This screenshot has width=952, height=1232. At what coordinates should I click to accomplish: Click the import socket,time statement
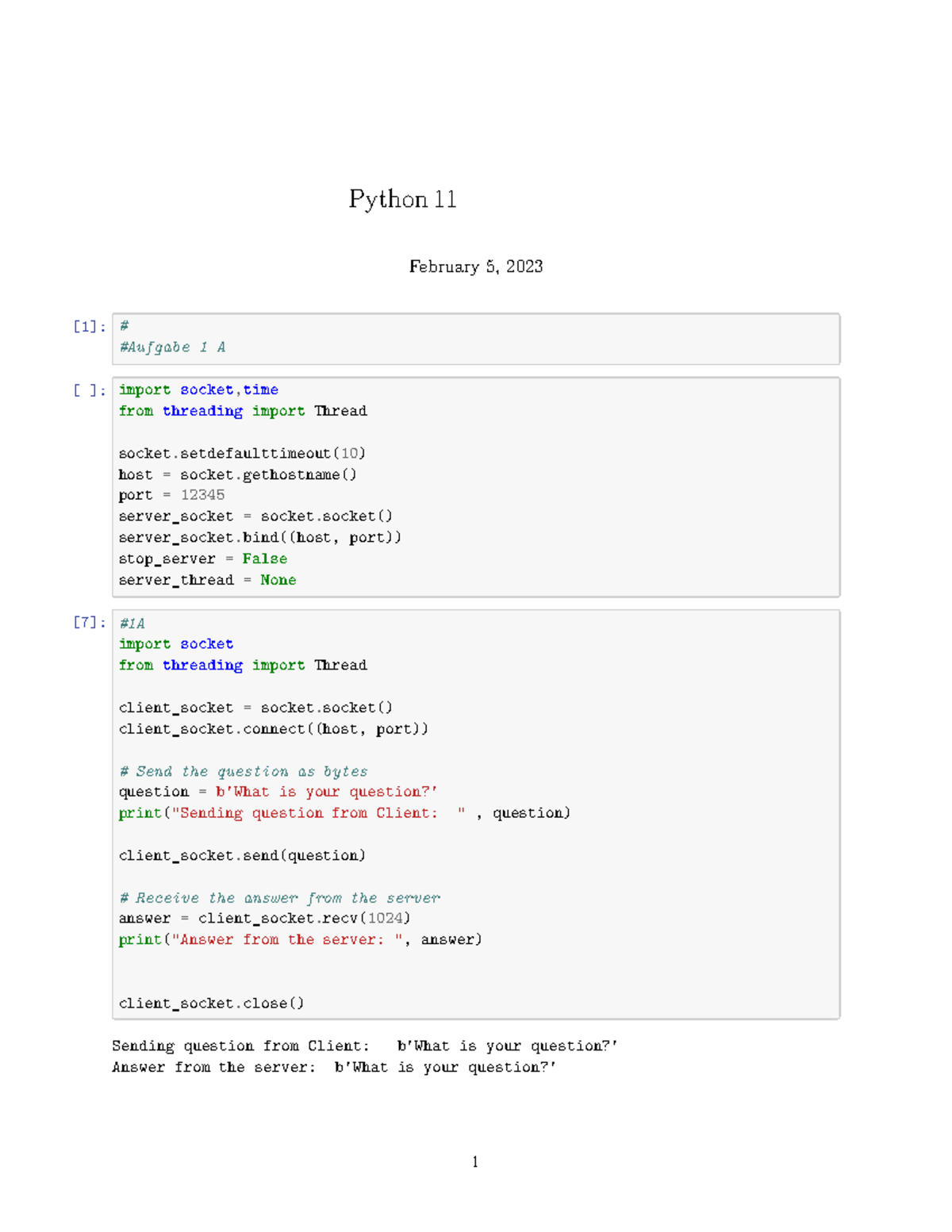[198, 390]
